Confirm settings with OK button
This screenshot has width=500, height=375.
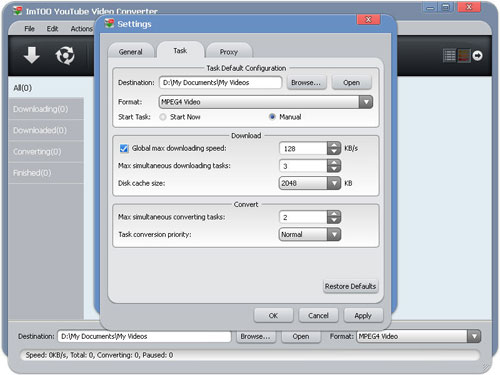point(273,315)
